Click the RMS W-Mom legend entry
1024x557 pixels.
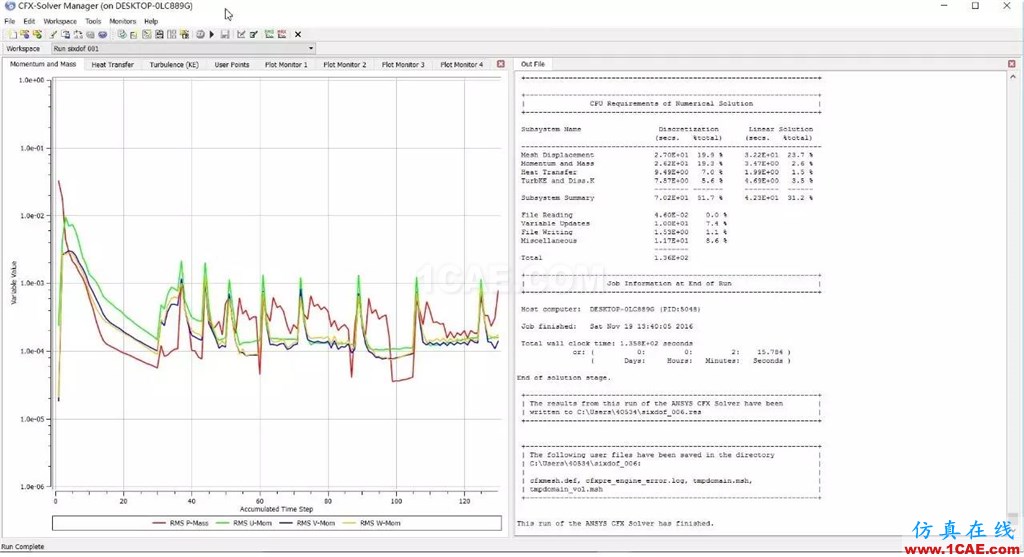click(x=372, y=523)
